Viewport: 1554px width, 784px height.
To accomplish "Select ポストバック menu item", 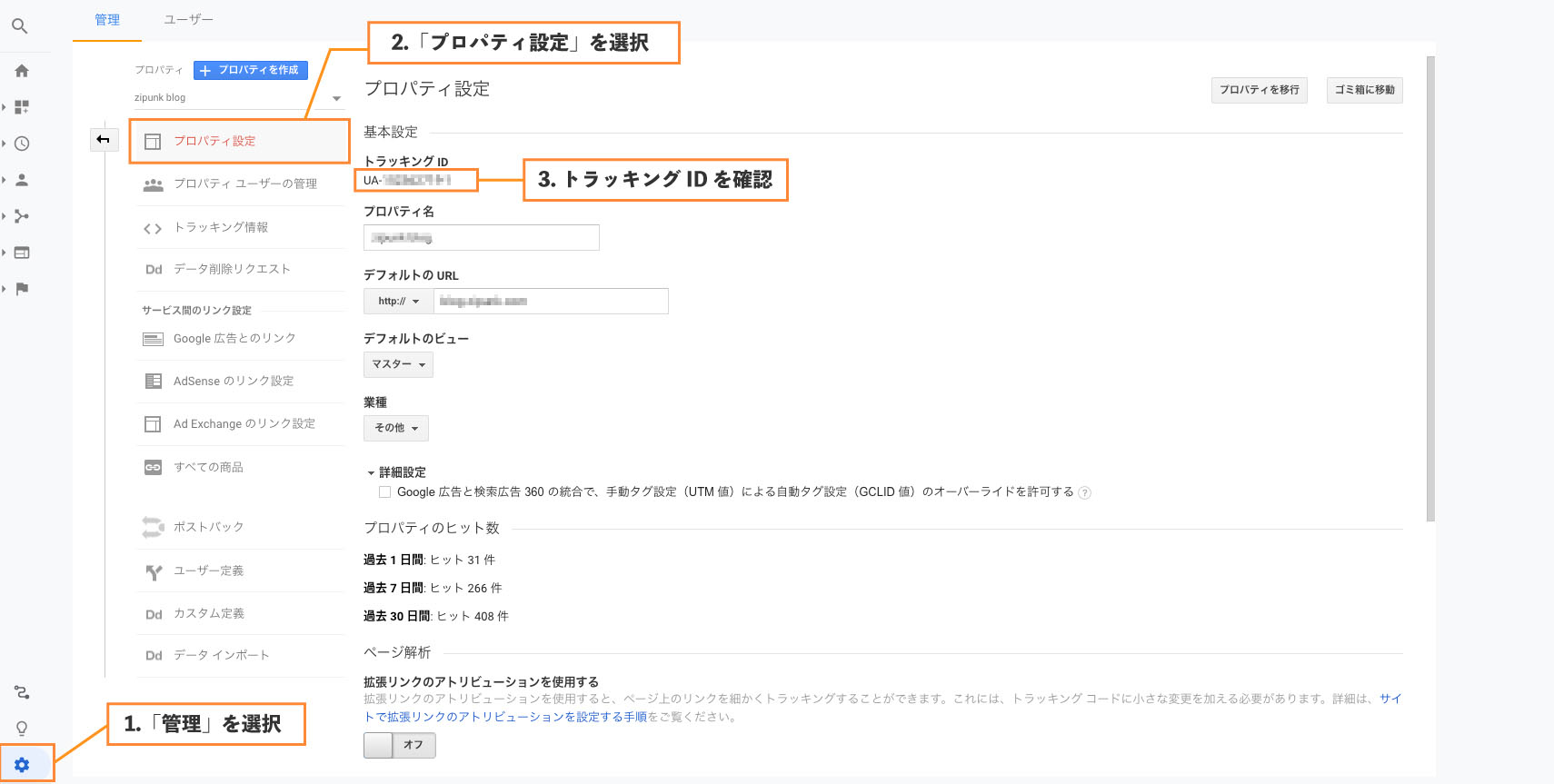I will [x=240, y=527].
